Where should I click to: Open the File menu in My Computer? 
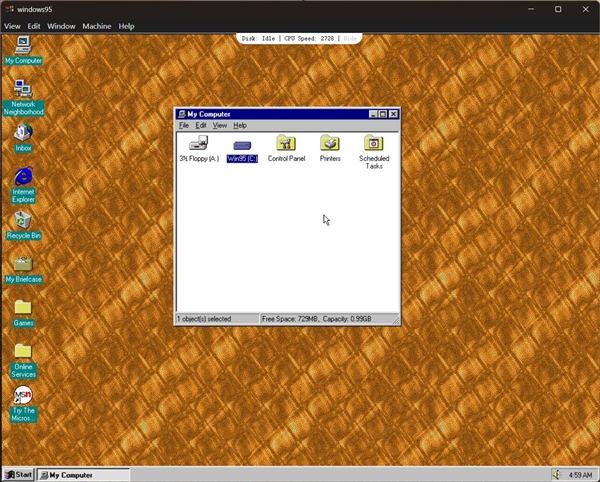pos(184,126)
